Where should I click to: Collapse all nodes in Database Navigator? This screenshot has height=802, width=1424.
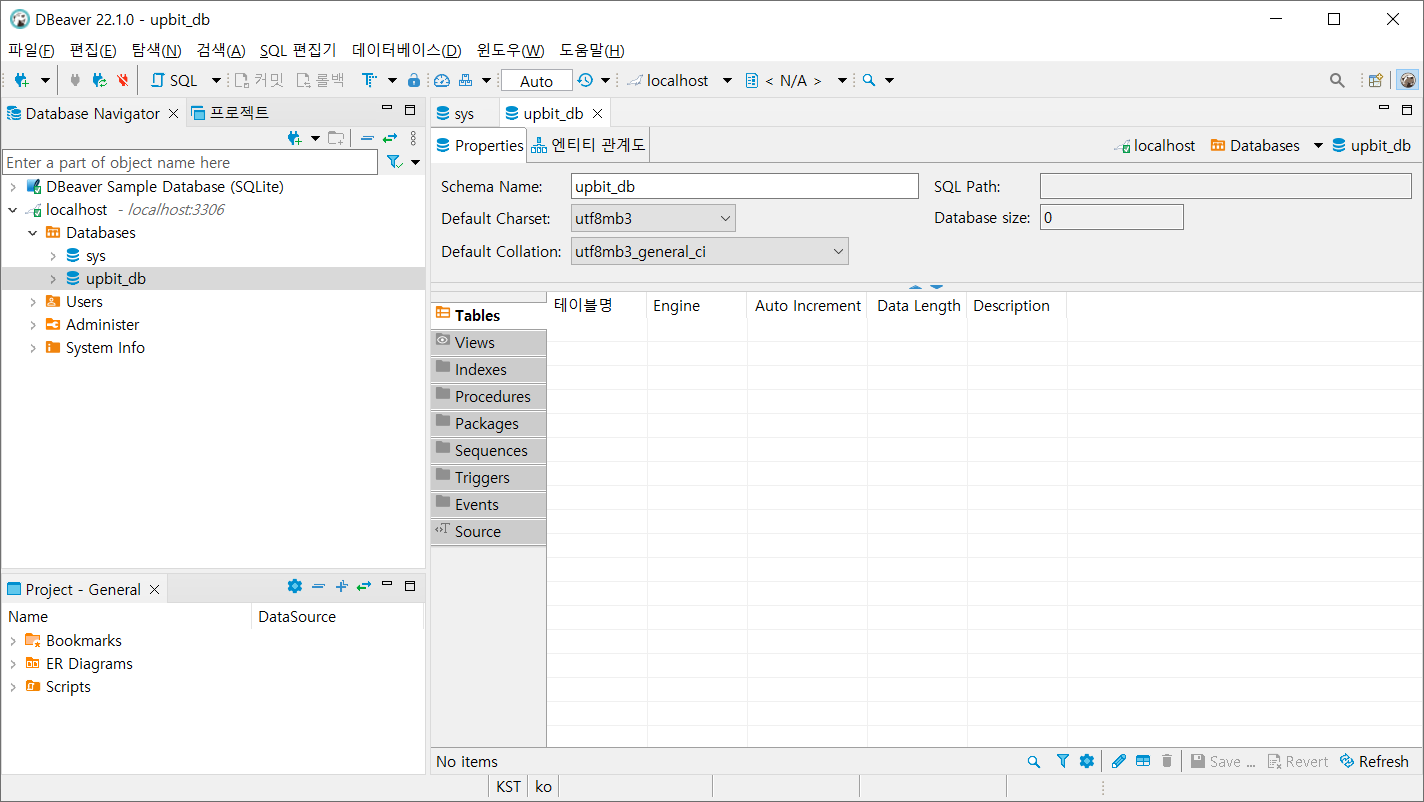367,138
